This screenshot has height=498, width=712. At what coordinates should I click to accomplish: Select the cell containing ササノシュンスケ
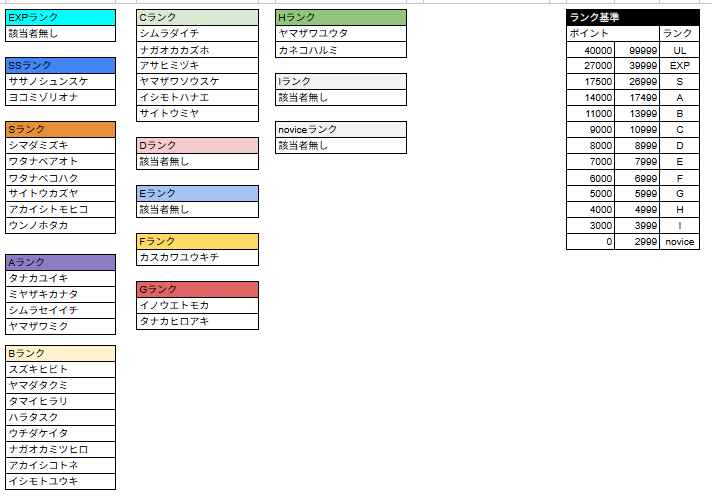(x=60, y=81)
